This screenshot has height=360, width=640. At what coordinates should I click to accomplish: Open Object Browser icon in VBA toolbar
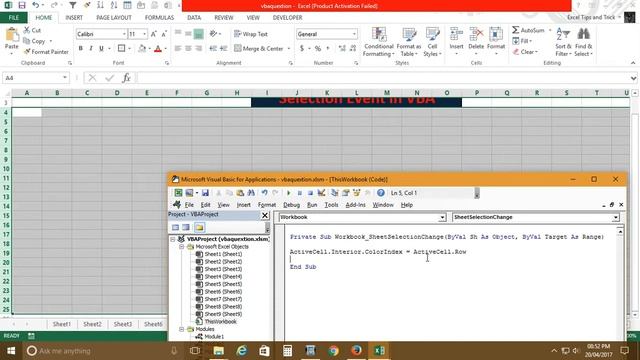(356, 193)
